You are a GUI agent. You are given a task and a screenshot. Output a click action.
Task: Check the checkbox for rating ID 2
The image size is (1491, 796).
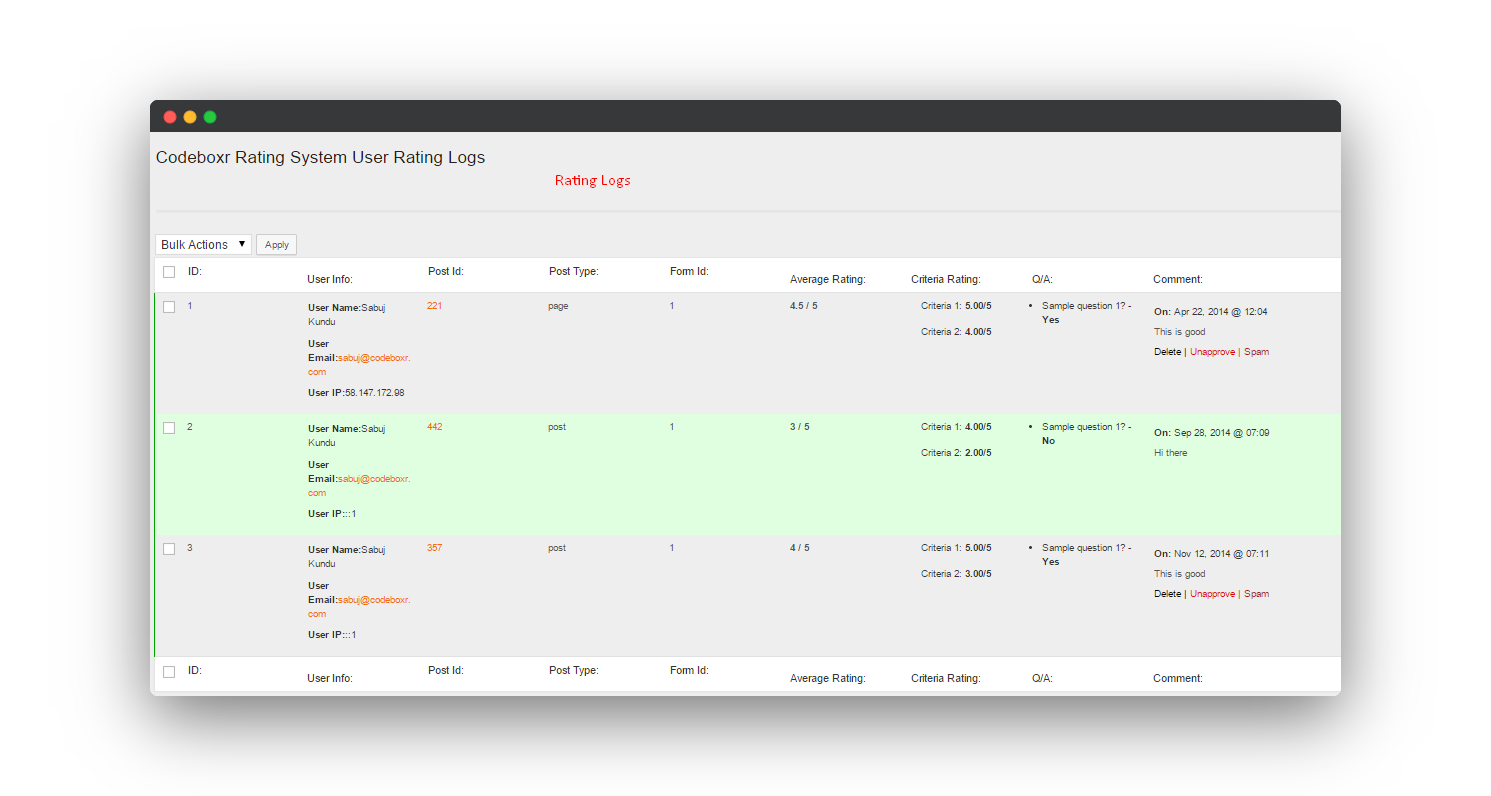[x=169, y=428]
